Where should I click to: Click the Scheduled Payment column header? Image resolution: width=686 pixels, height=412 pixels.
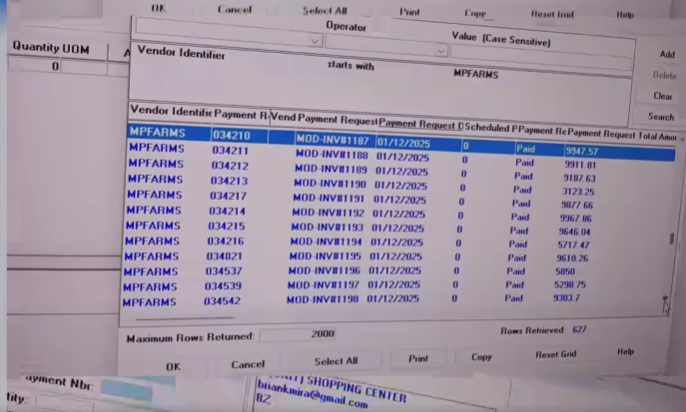(x=491, y=128)
